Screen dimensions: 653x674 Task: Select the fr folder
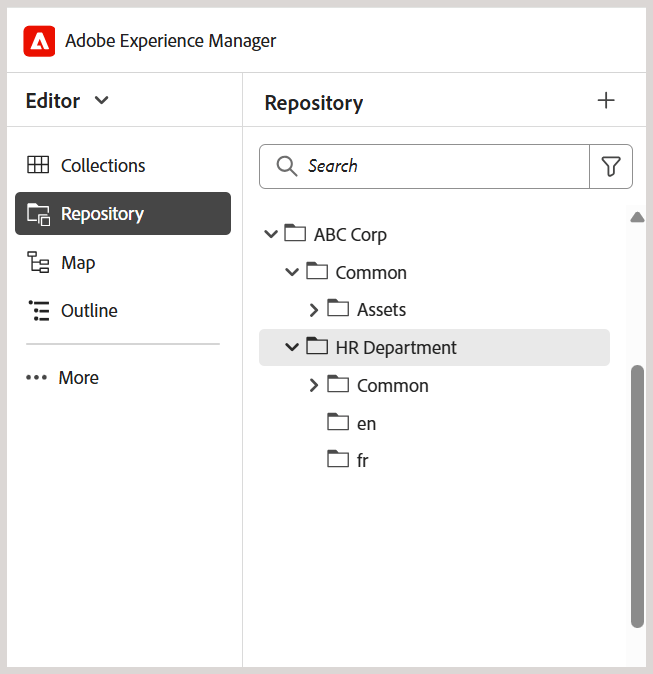(362, 461)
